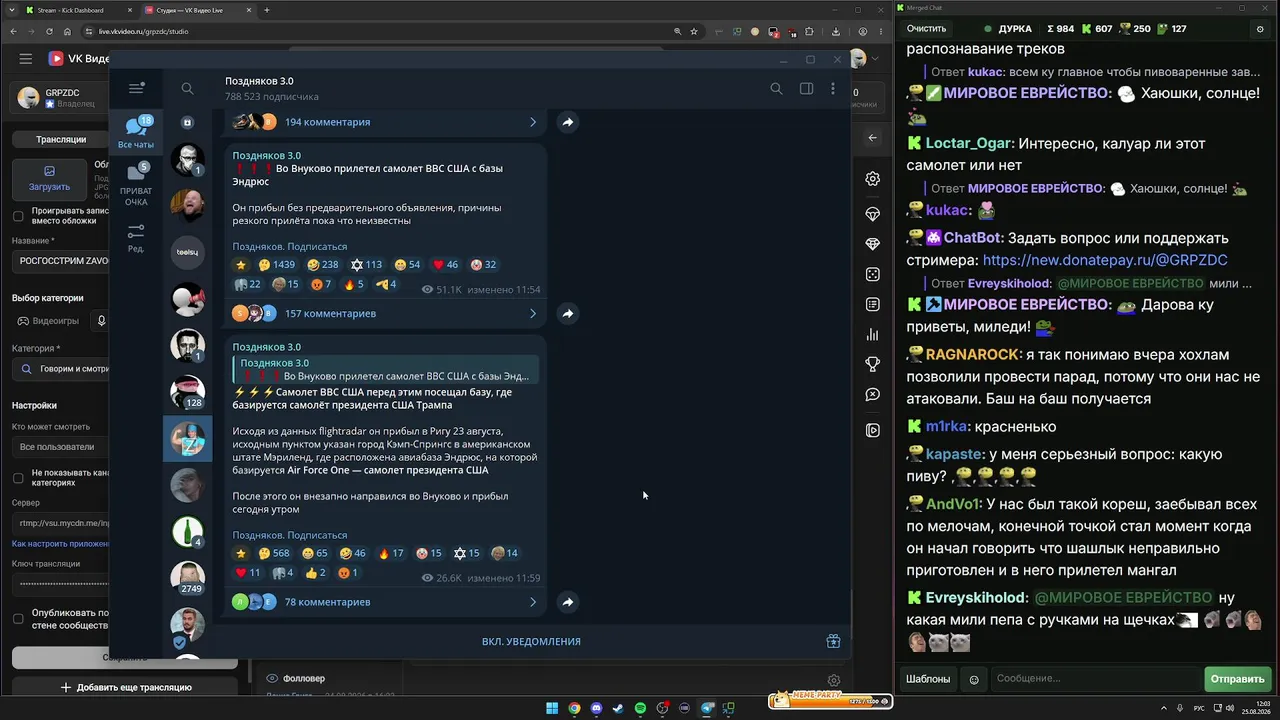This screenshot has width=1280, height=720.
Task: Open the Follower widget settings gear
Action: pos(834,680)
